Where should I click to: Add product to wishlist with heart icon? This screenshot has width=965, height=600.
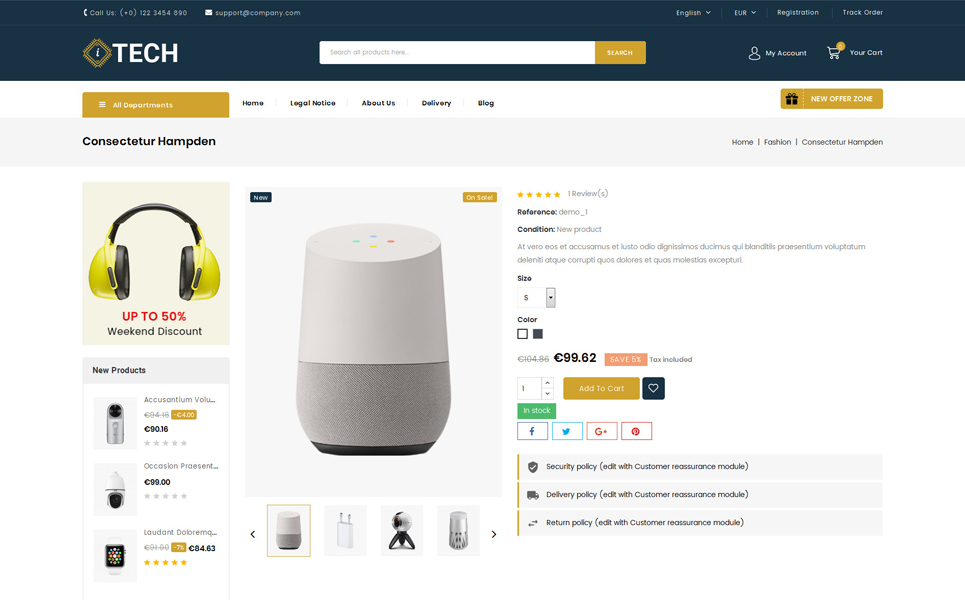click(653, 388)
